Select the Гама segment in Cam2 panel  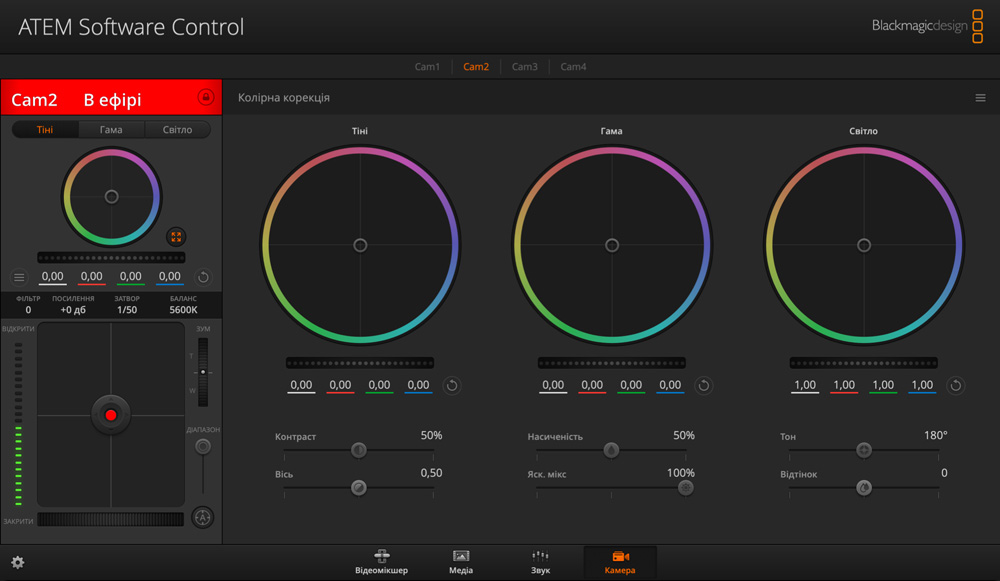(x=111, y=130)
